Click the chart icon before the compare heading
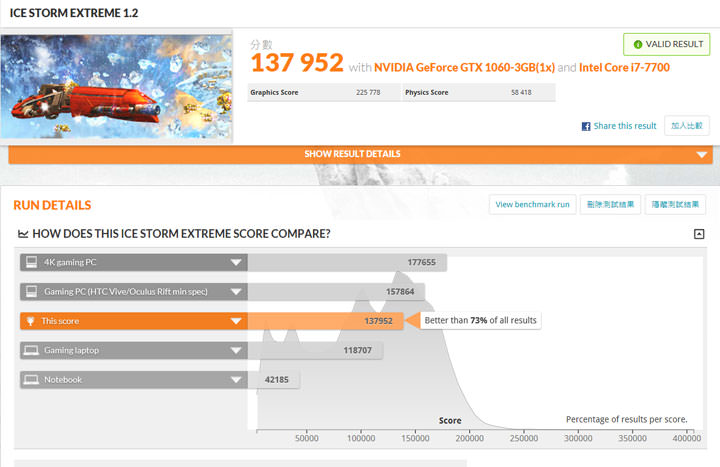Viewport: 720px width, 467px height. tap(22, 234)
